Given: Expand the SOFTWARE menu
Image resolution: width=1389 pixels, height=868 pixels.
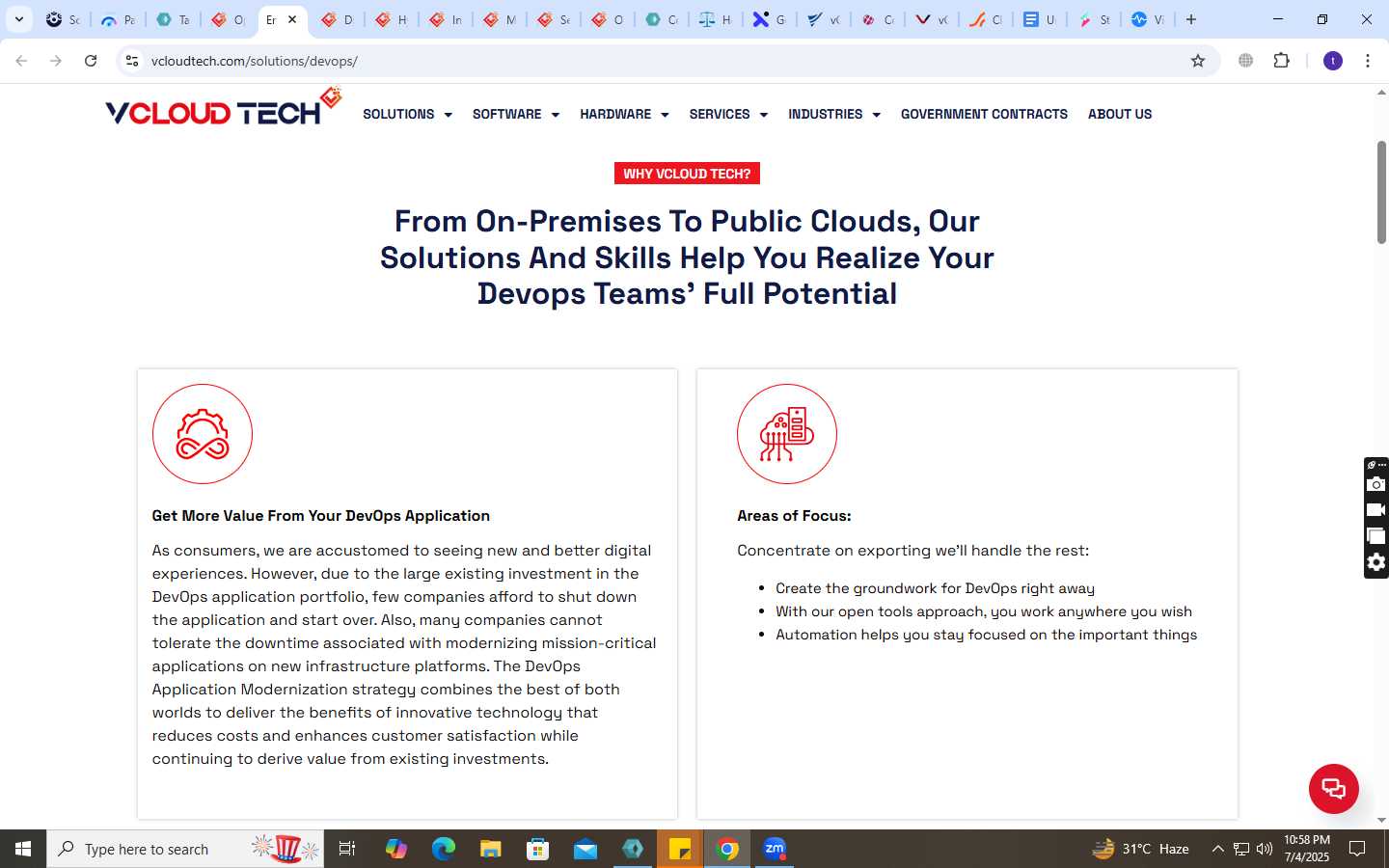Looking at the screenshot, I should [515, 114].
